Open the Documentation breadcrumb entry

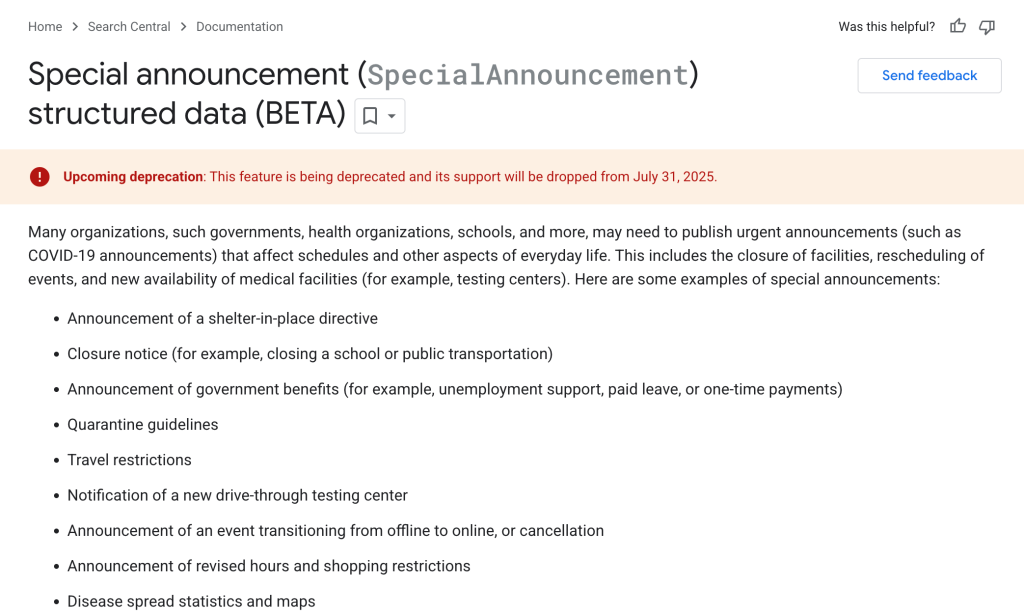click(239, 26)
